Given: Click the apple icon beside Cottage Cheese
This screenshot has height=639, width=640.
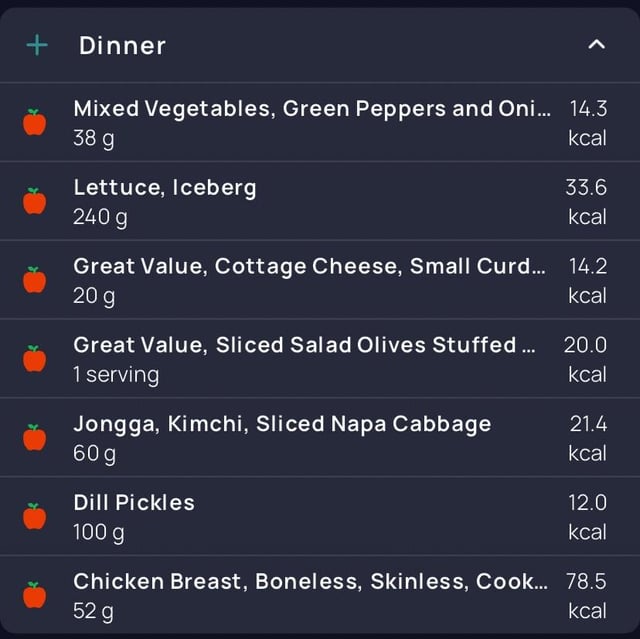Looking at the screenshot, I should click(x=34, y=280).
